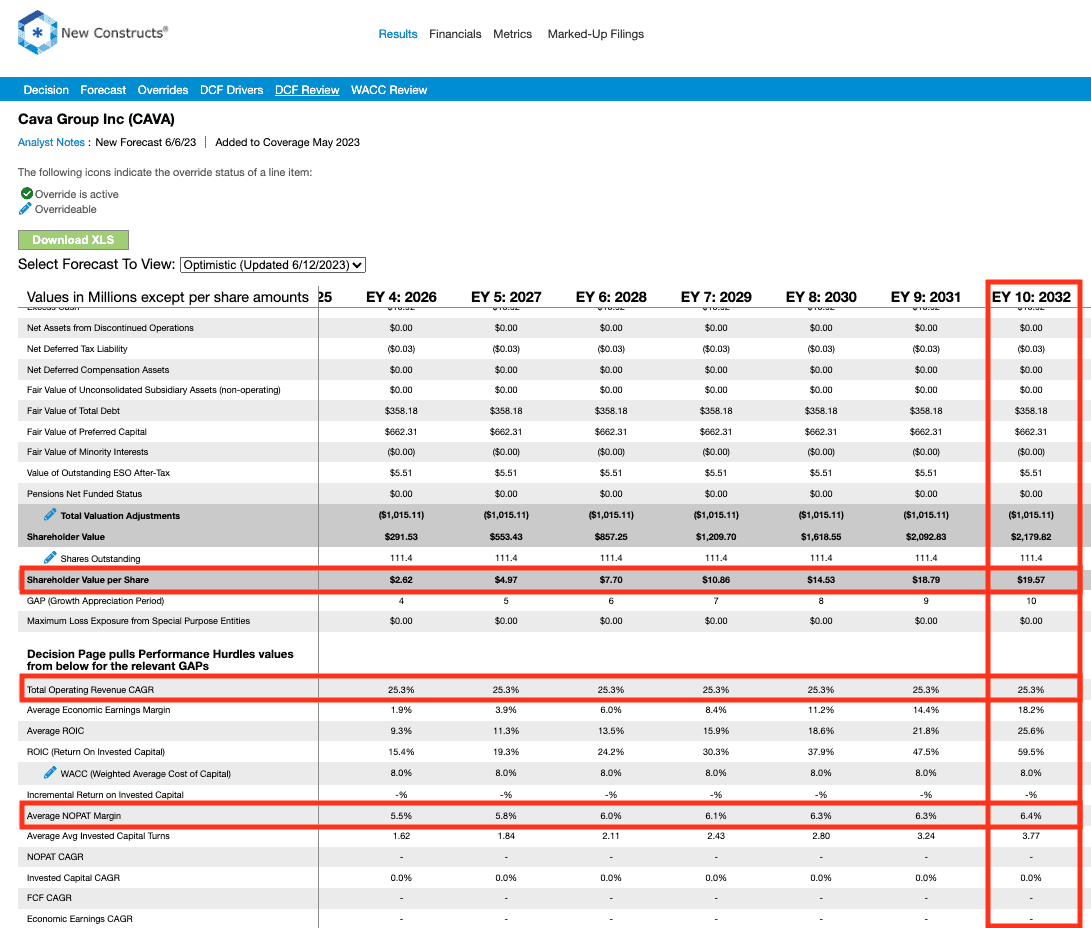The height and width of the screenshot is (928, 1091).
Task: Click the Cava Group Inc (CAVA) heading
Action: [96, 119]
